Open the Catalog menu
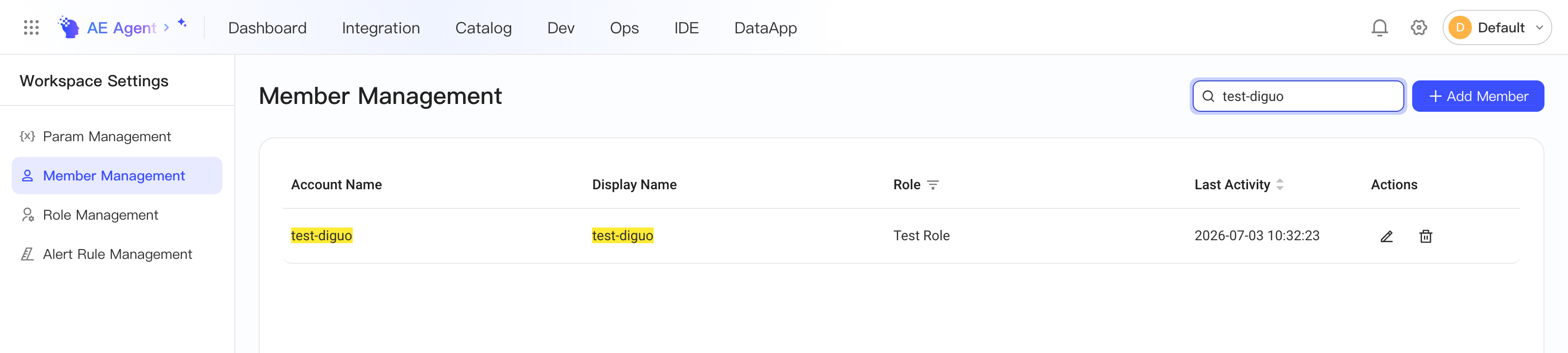Viewport: 1568px width, 353px height. (x=483, y=28)
